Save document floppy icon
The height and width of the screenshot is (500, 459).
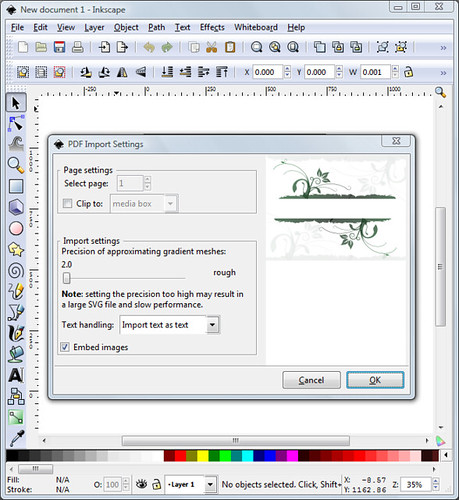pyautogui.click(x=59, y=47)
